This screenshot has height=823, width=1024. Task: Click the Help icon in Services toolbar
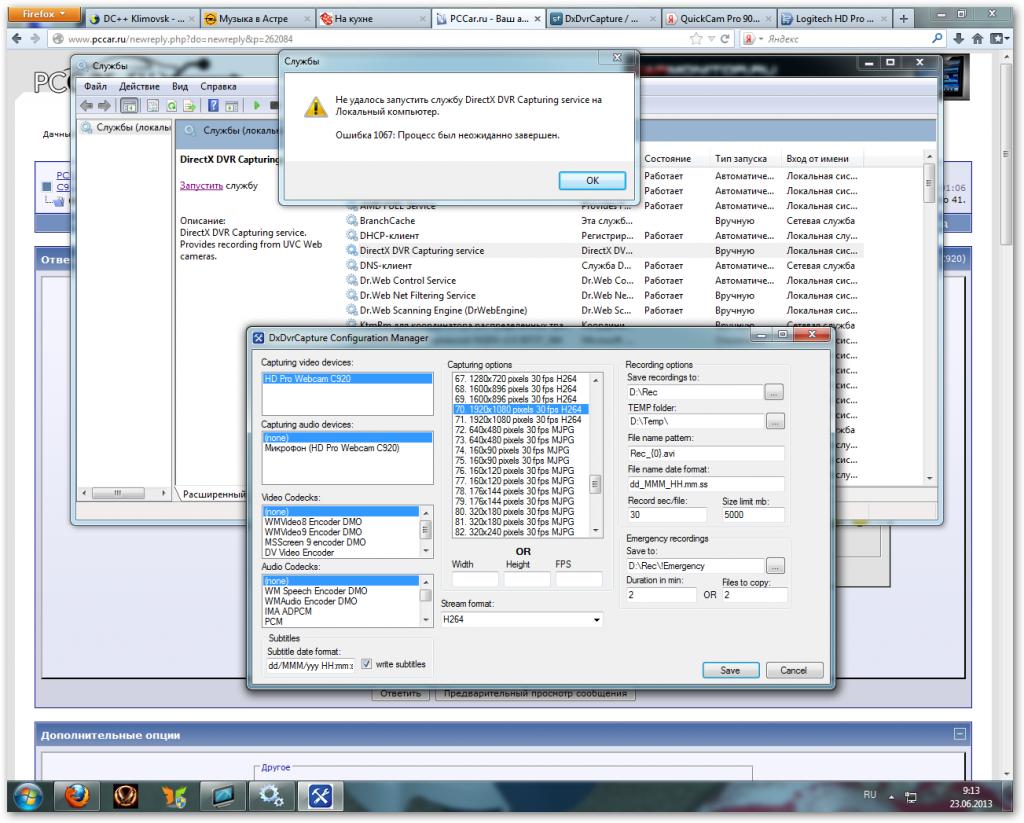213,105
